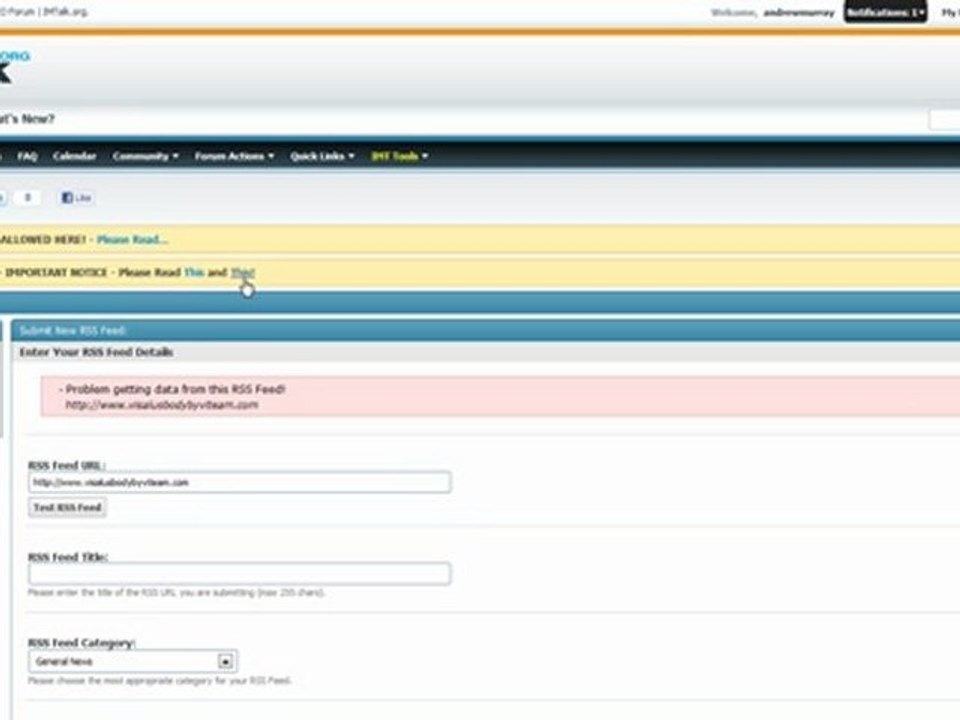
Task: Click into the RSS Feed URL field
Action: click(239, 482)
